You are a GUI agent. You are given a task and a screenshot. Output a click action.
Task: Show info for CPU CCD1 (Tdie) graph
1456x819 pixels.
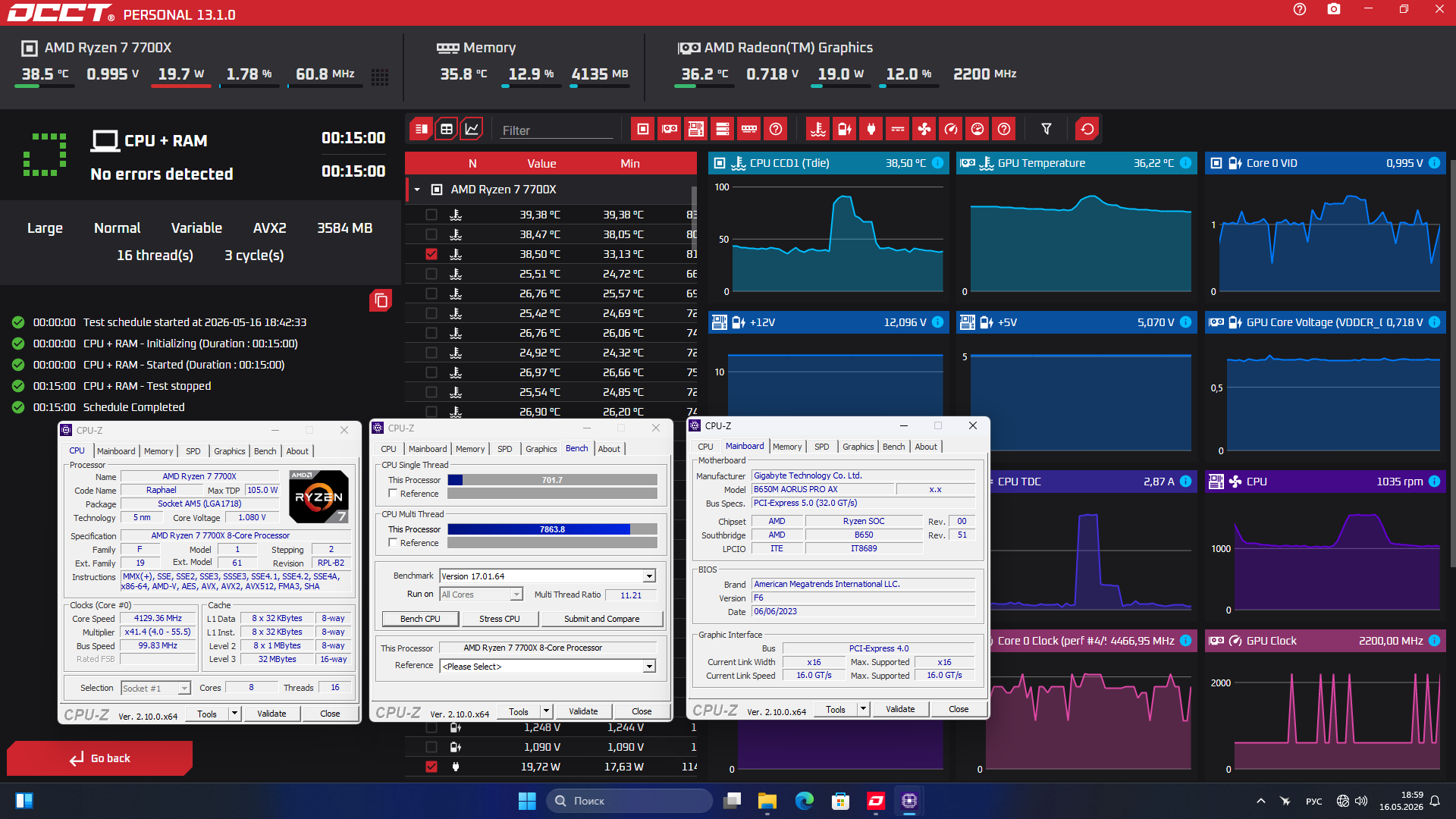click(x=938, y=163)
